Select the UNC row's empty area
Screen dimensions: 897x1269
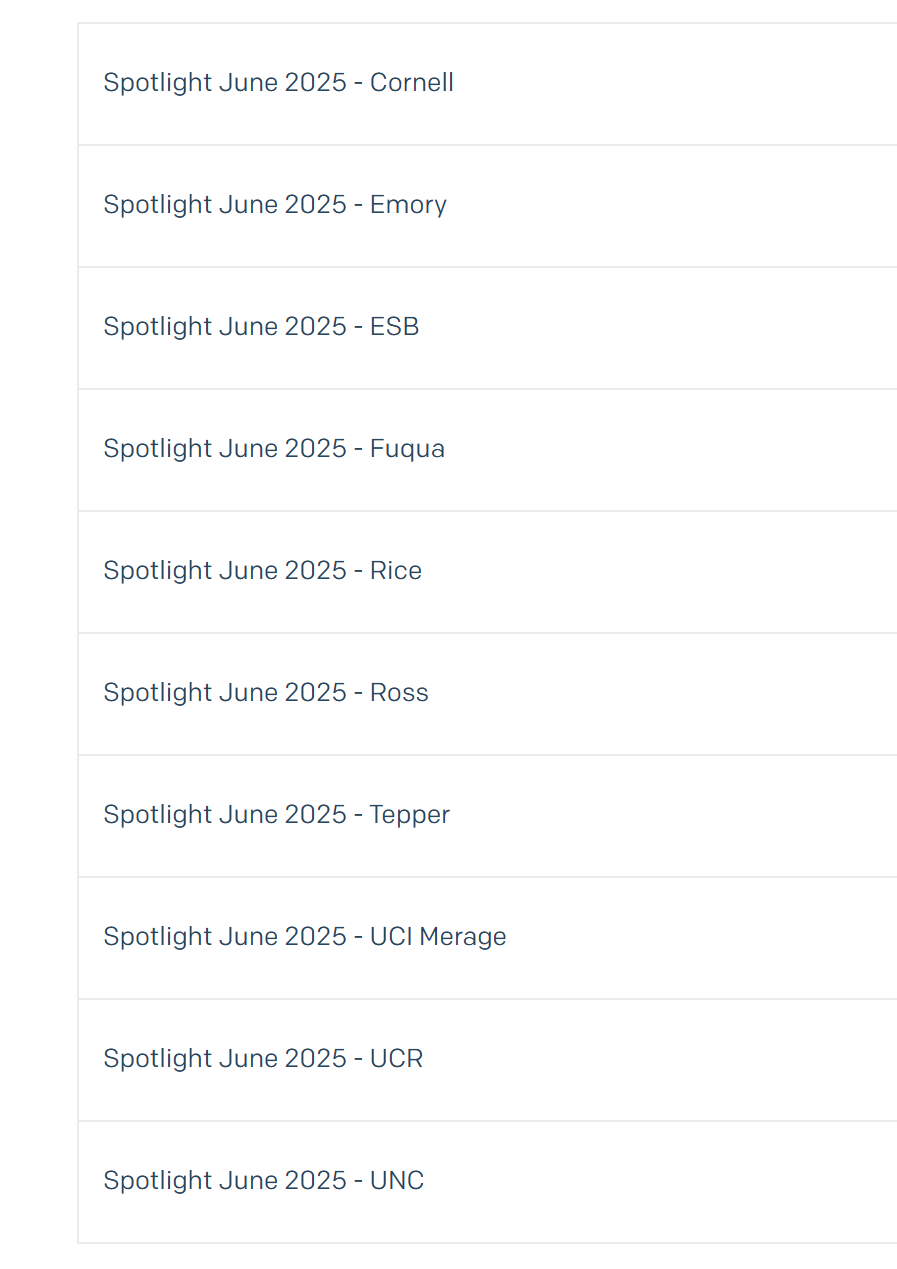coord(680,1181)
